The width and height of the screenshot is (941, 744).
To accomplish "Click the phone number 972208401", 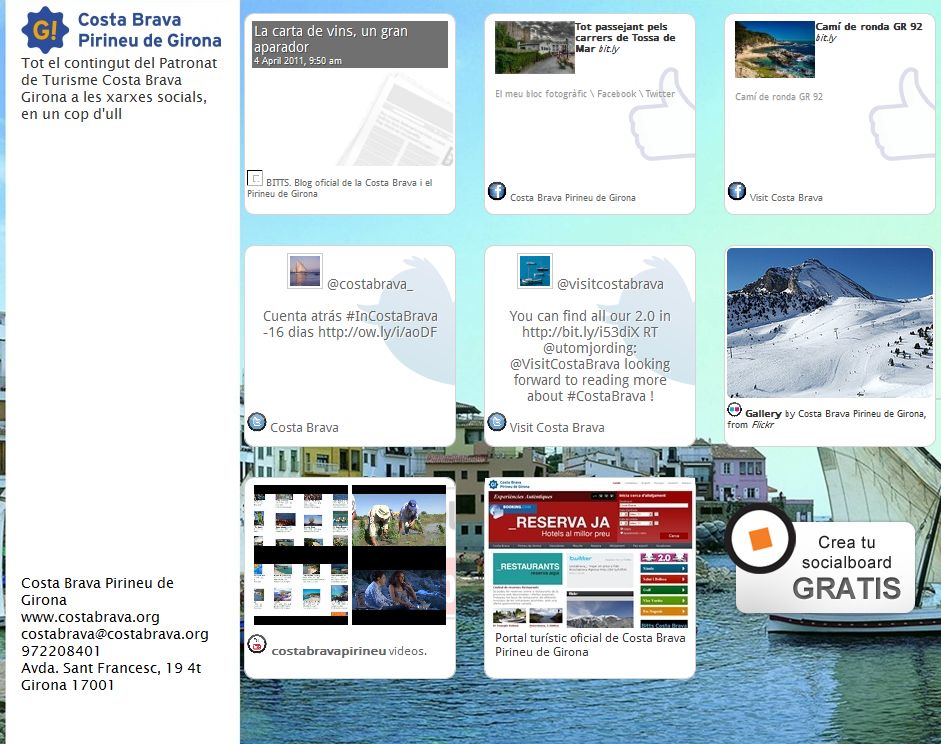I will (x=61, y=651).
